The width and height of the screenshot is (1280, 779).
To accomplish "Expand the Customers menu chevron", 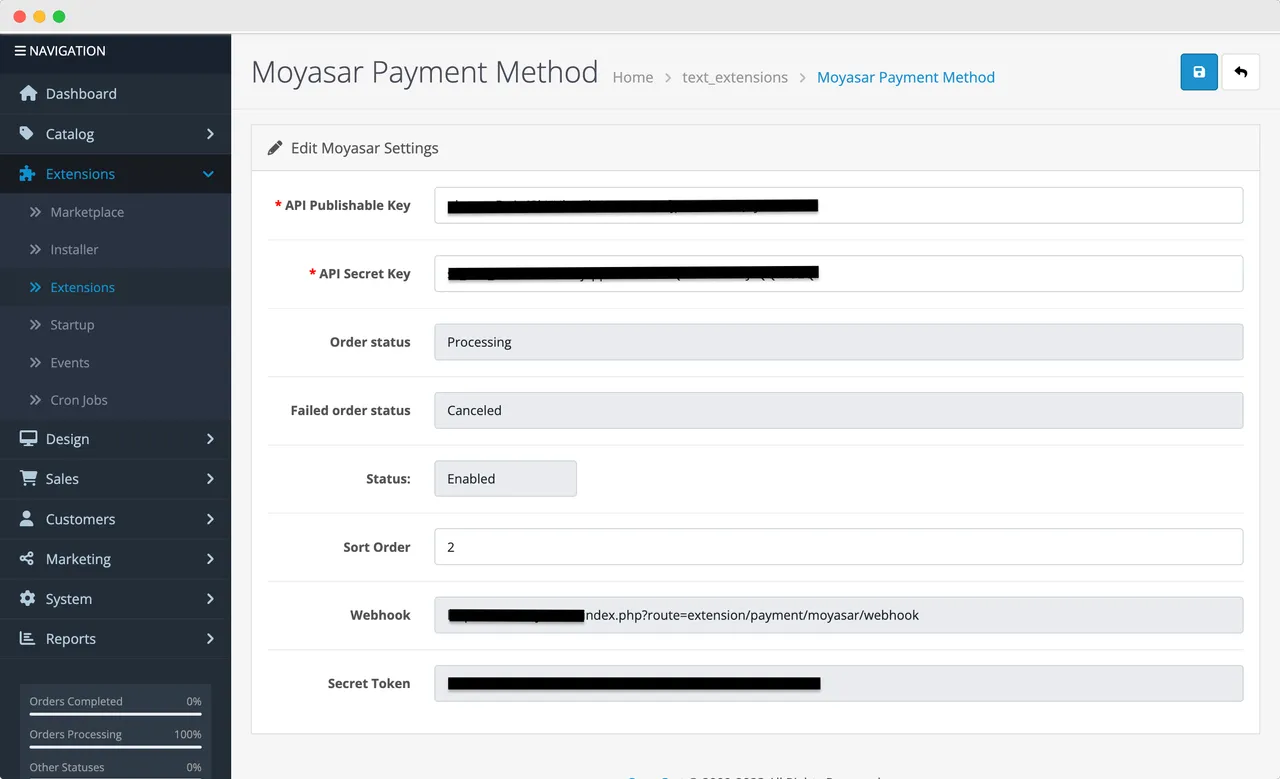I will click(x=210, y=519).
